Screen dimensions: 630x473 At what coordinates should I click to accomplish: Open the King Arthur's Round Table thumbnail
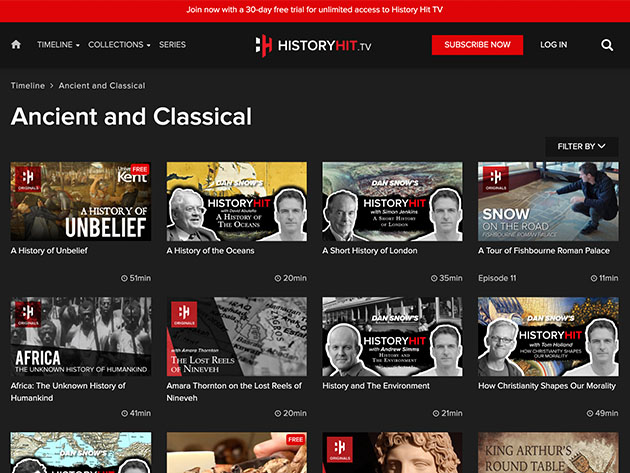point(548,453)
